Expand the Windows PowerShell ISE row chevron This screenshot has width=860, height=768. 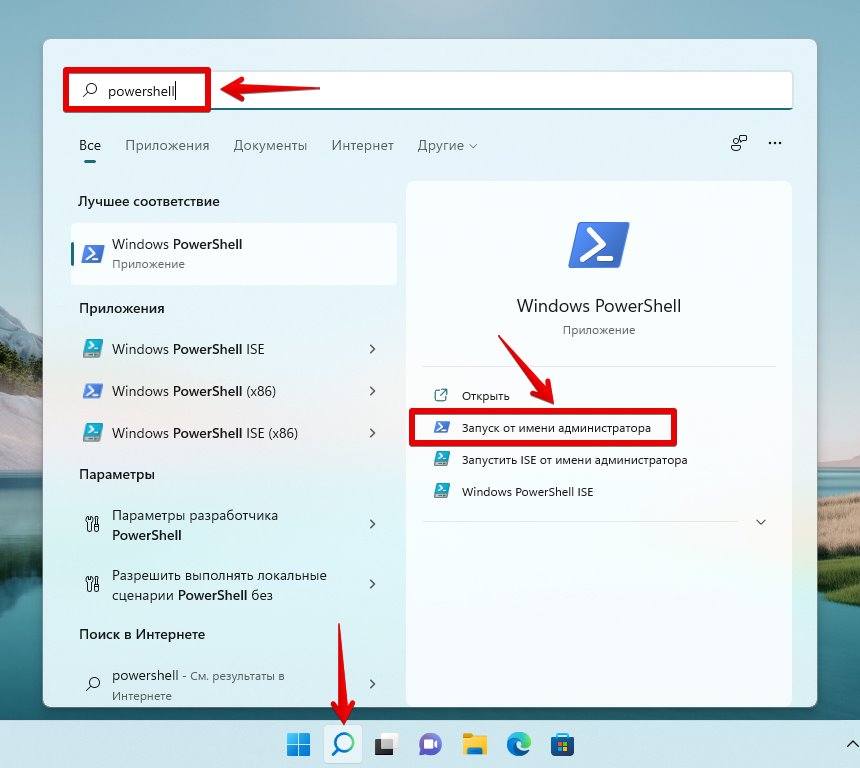372,349
